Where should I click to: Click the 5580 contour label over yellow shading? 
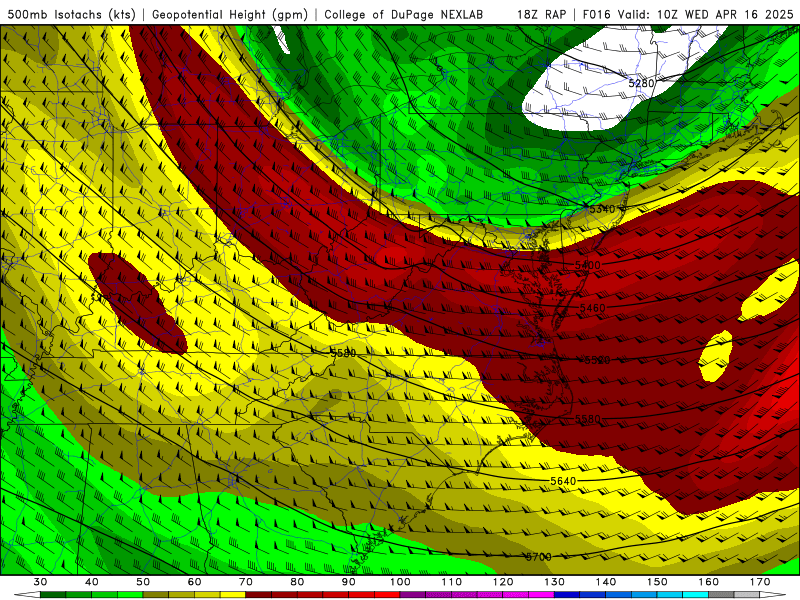click(x=343, y=353)
